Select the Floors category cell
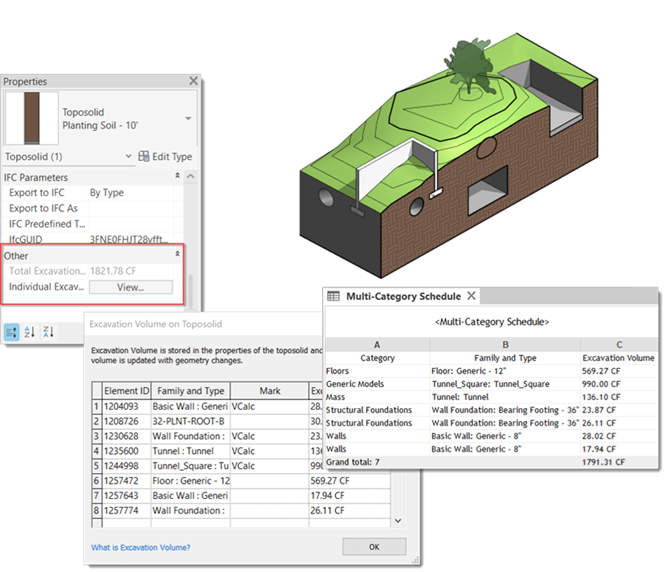 (377, 371)
